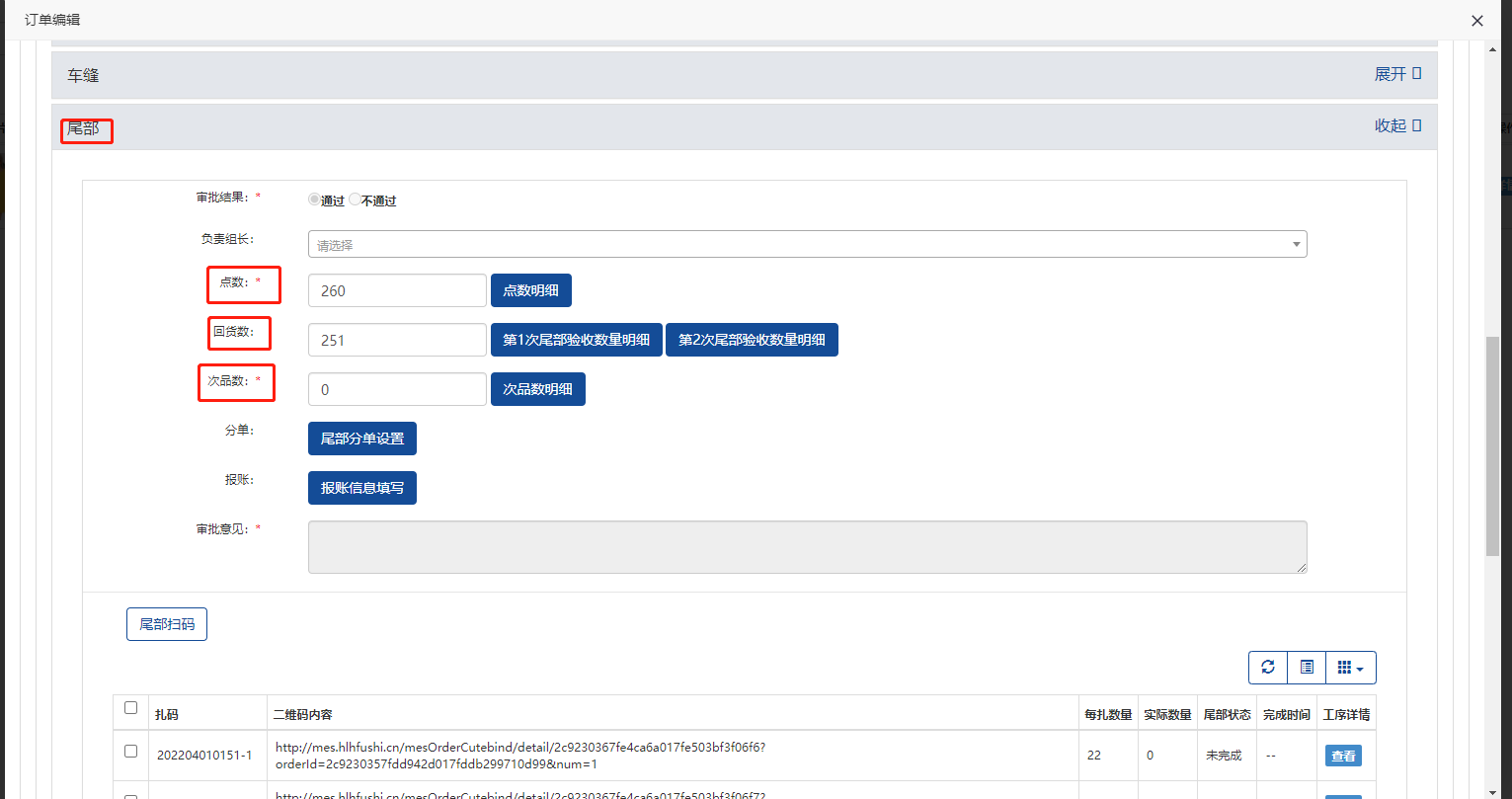Viewport: 1512px width, 799px height.
Task: Click the 点数明细 button
Action: click(530, 290)
